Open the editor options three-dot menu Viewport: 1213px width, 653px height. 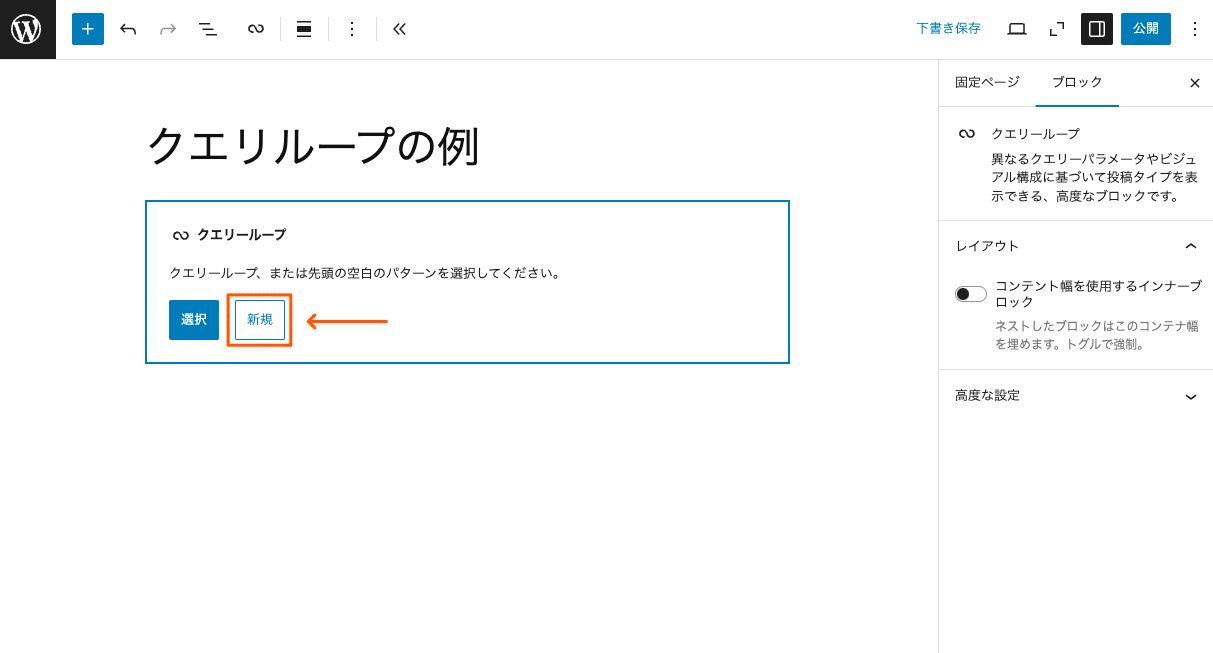click(x=1195, y=29)
